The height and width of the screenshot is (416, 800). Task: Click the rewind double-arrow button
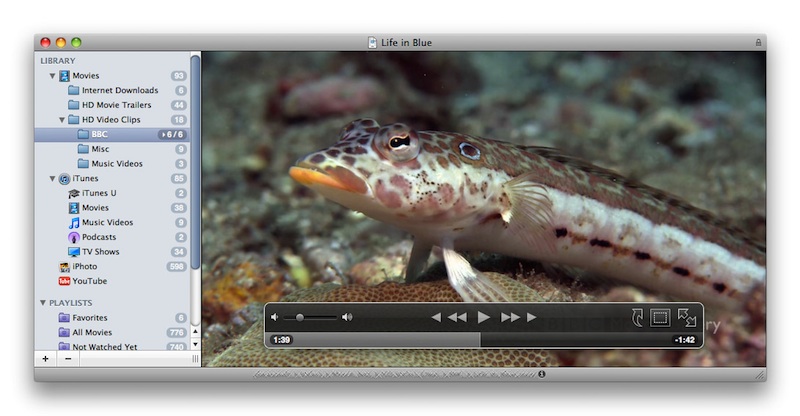457,317
